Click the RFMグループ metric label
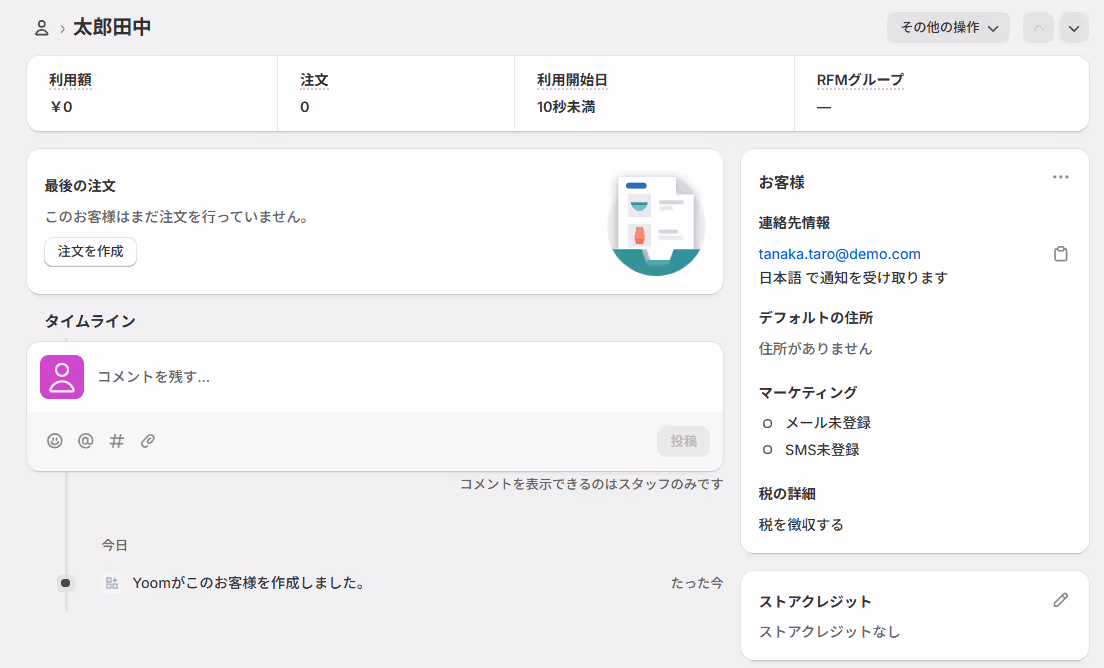 coord(860,80)
